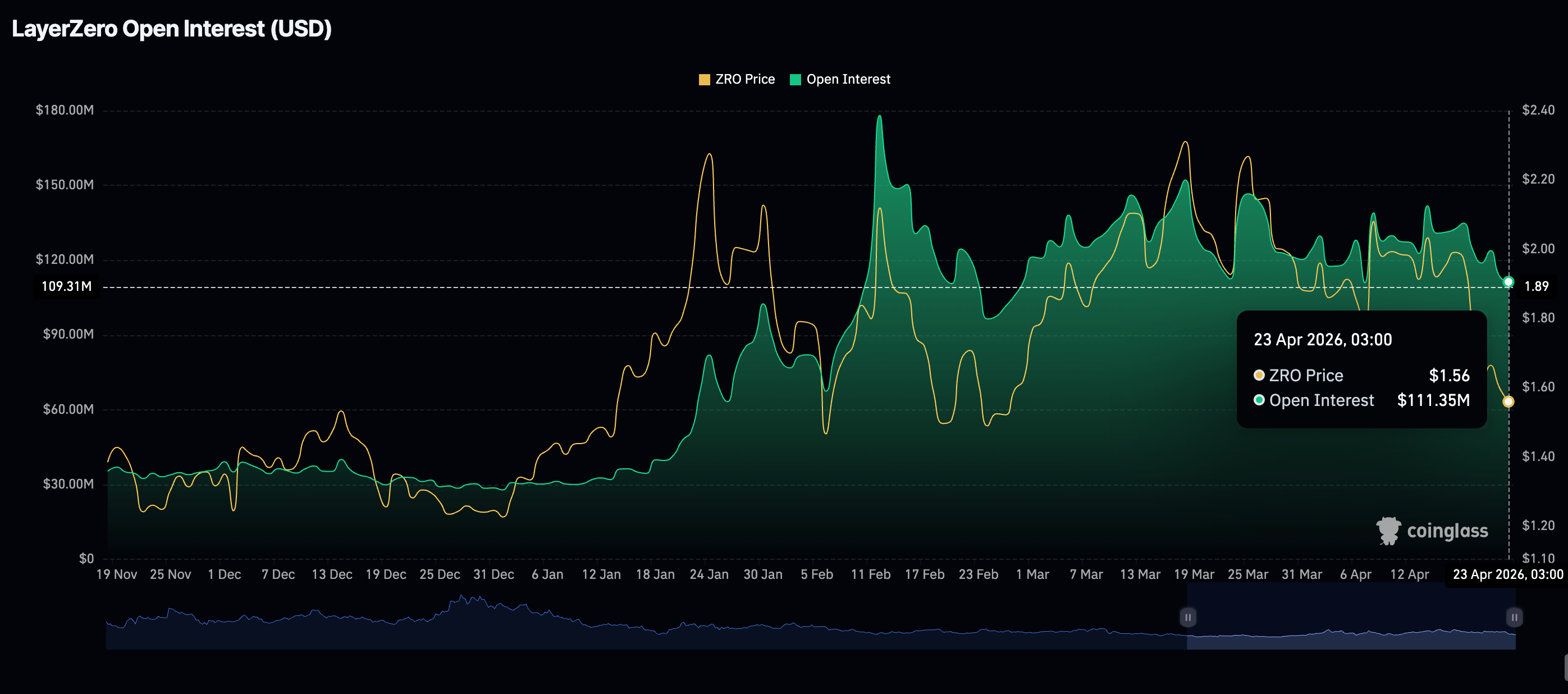Click the LayerZero Open Interest (USD) title

(172, 29)
